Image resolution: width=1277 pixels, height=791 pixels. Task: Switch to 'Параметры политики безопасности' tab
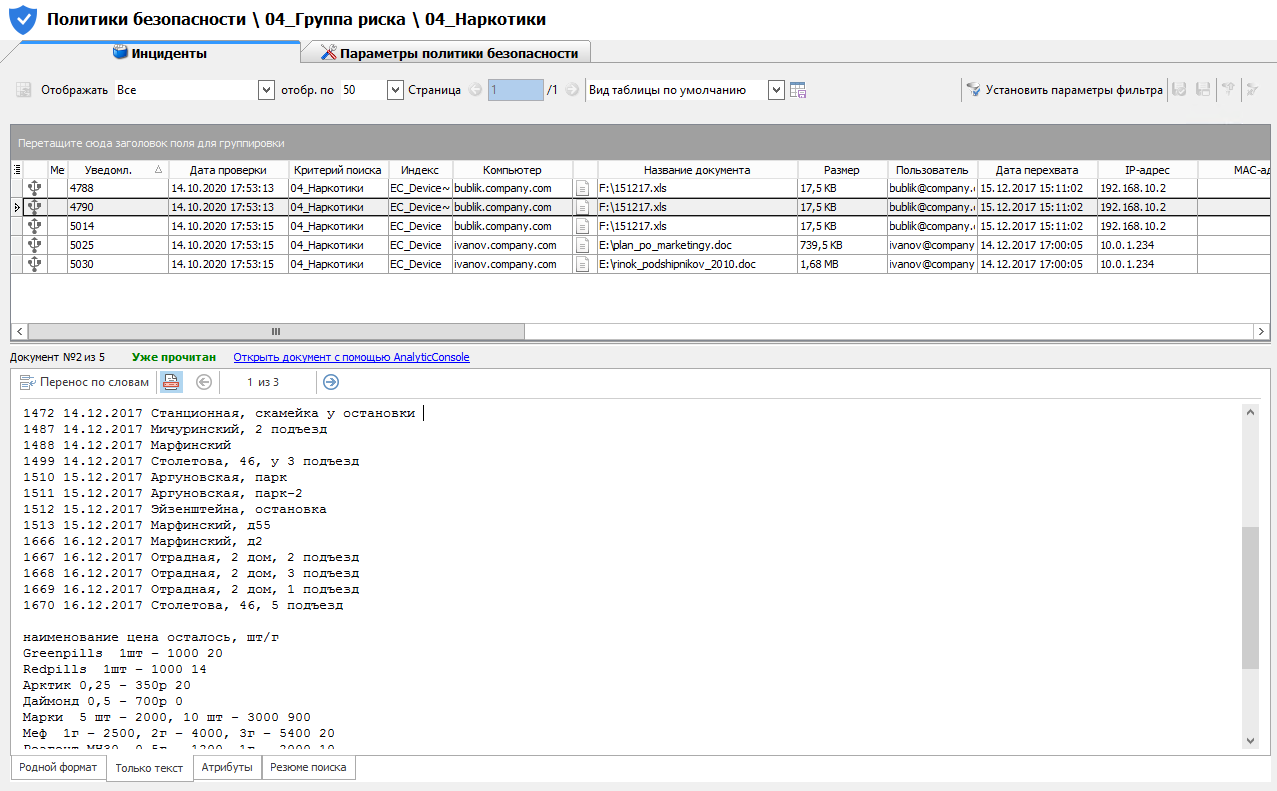448,53
